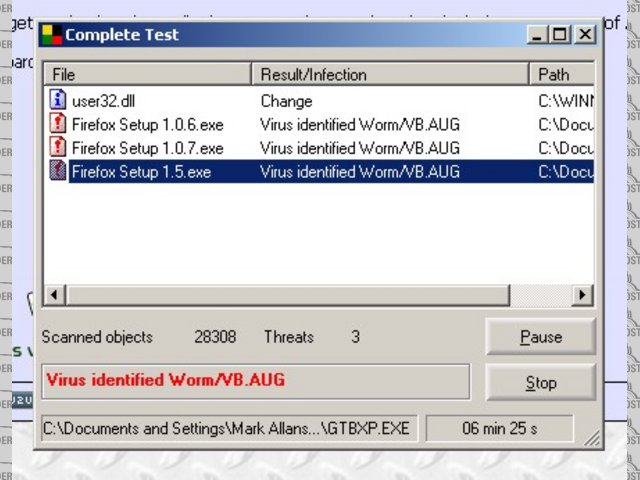Select the user32.dll row

(x=319, y=100)
